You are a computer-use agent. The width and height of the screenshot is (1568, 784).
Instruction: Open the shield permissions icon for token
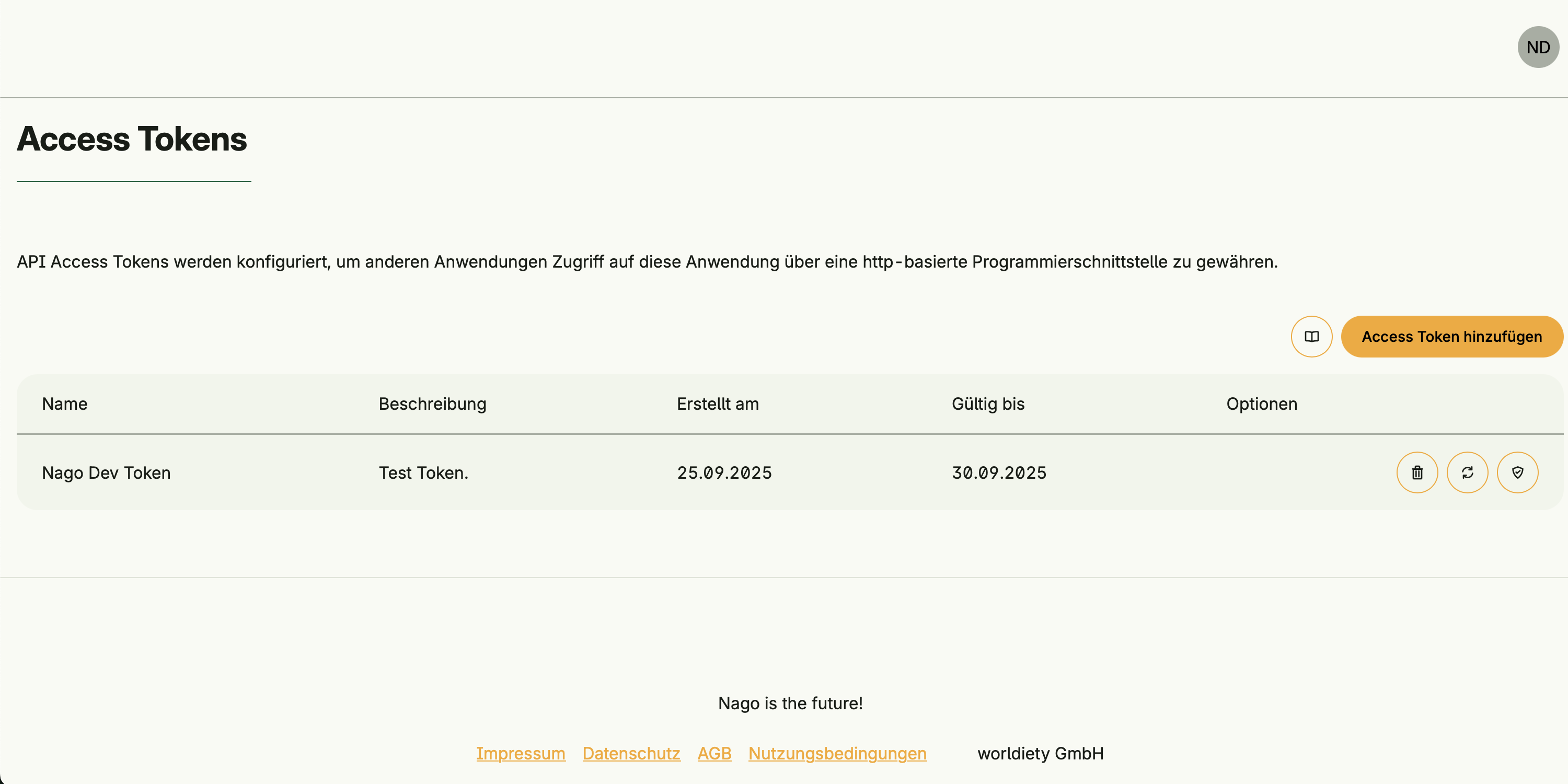click(x=1517, y=472)
